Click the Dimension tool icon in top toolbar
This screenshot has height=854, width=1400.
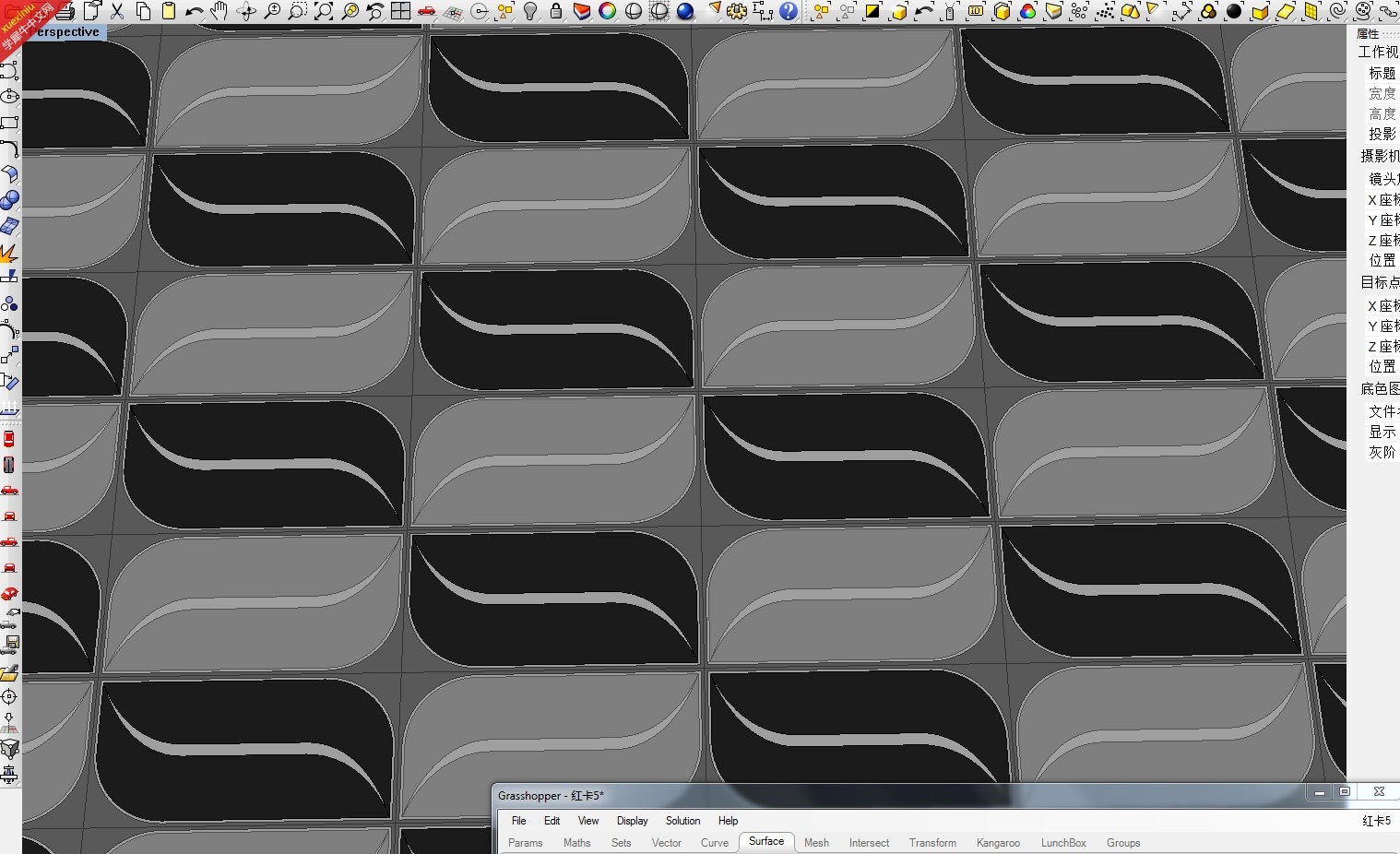click(x=763, y=11)
